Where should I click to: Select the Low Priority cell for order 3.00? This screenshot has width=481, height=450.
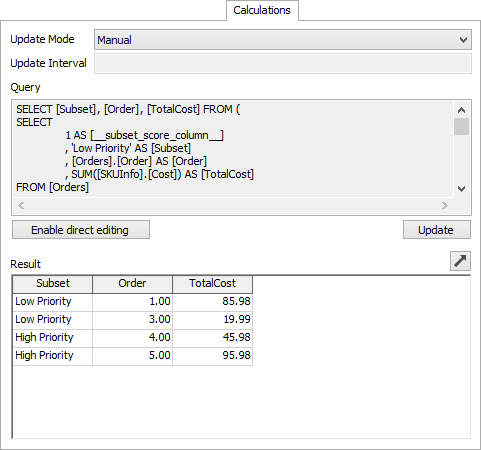coord(53,320)
